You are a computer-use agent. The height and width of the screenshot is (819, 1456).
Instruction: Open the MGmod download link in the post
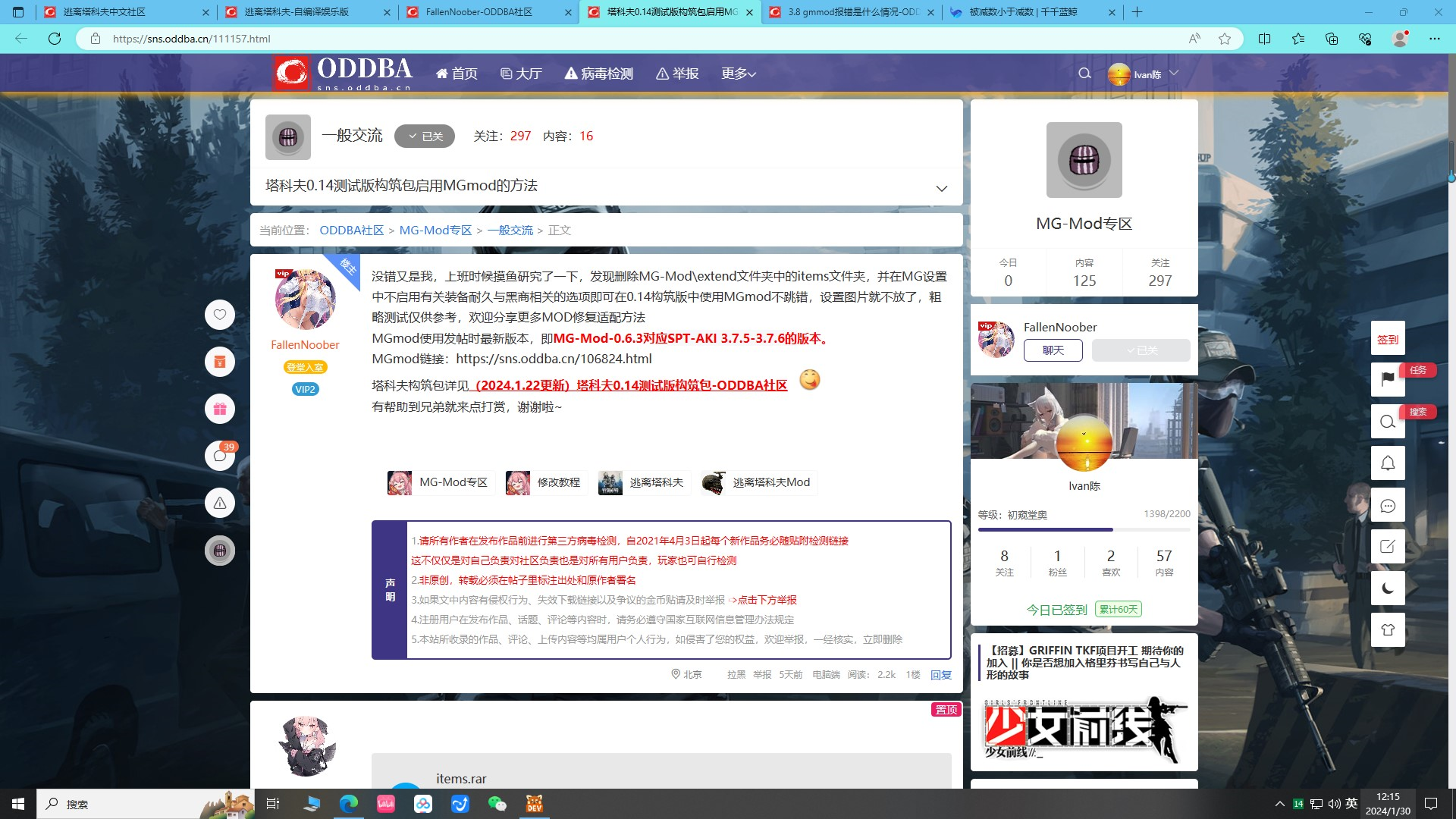552,359
